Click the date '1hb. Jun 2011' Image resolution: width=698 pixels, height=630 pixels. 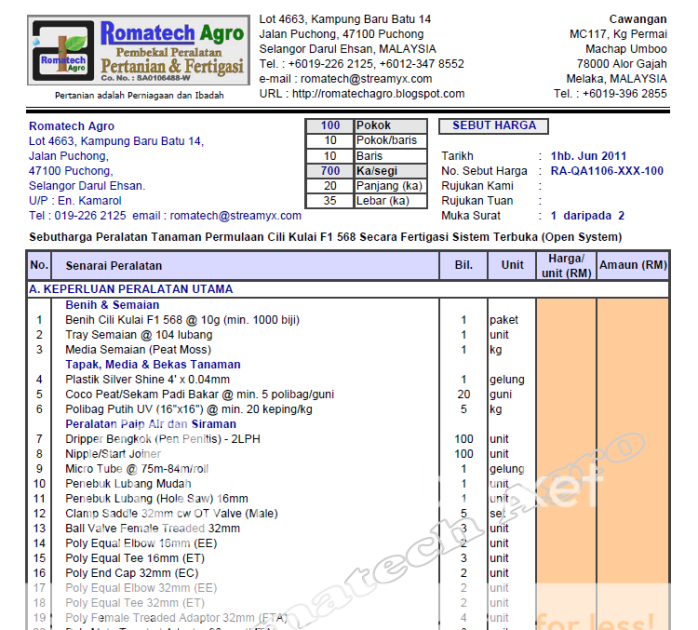point(588,156)
